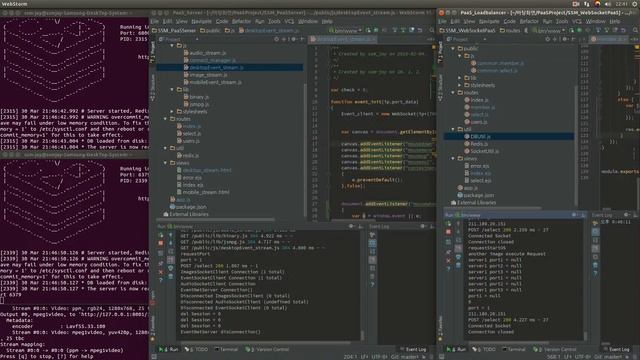
Task: Open Terminal tool window in PaaS_Server
Action: click(x=226, y=349)
